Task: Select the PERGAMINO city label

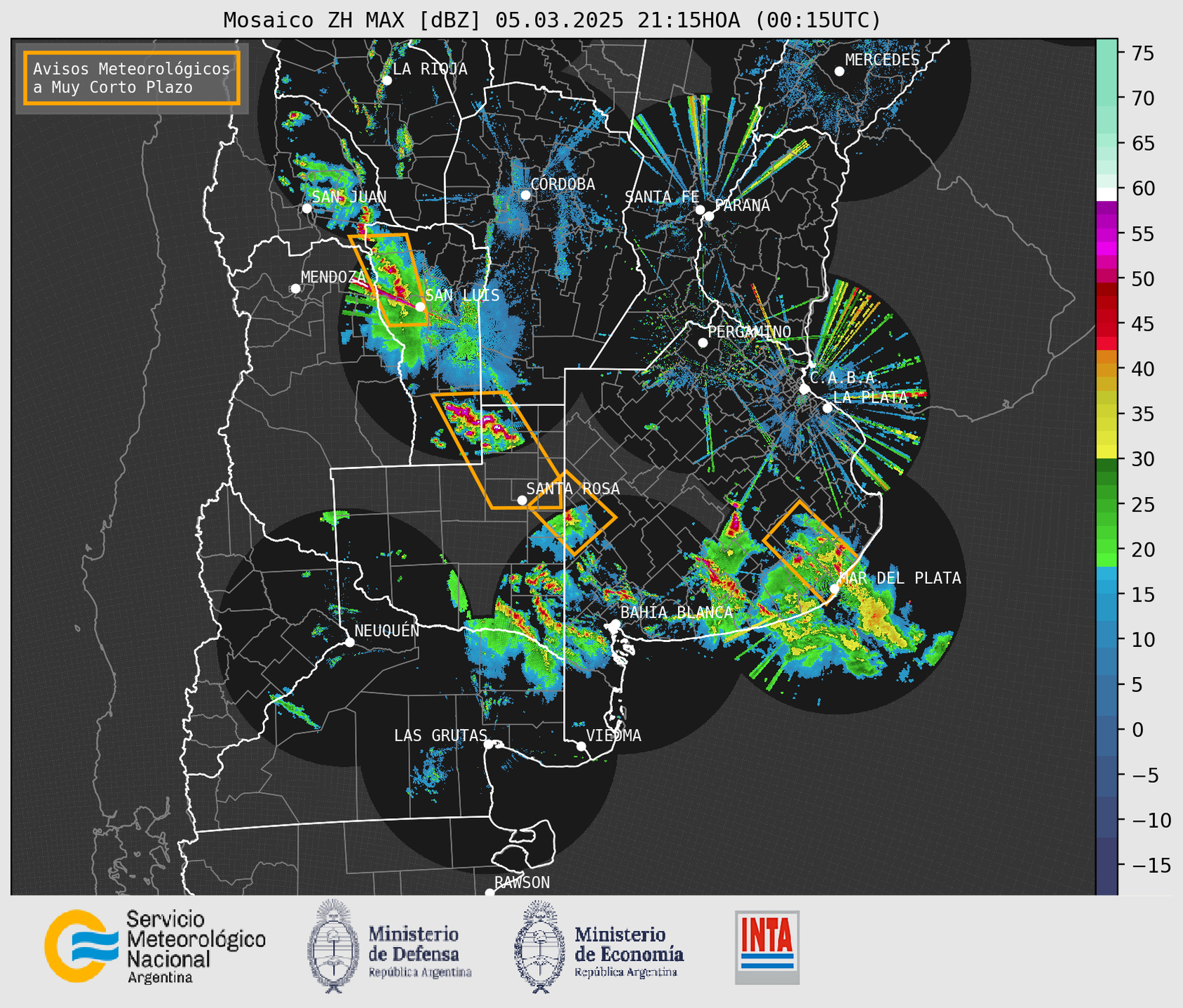Action: coord(749,332)
